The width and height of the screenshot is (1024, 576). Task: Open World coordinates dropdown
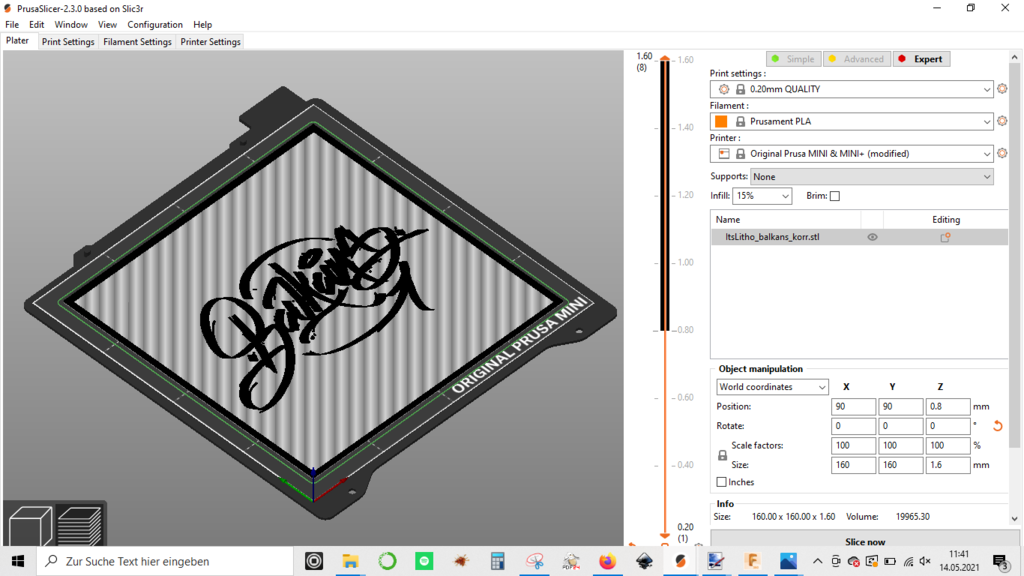(772, 387)
